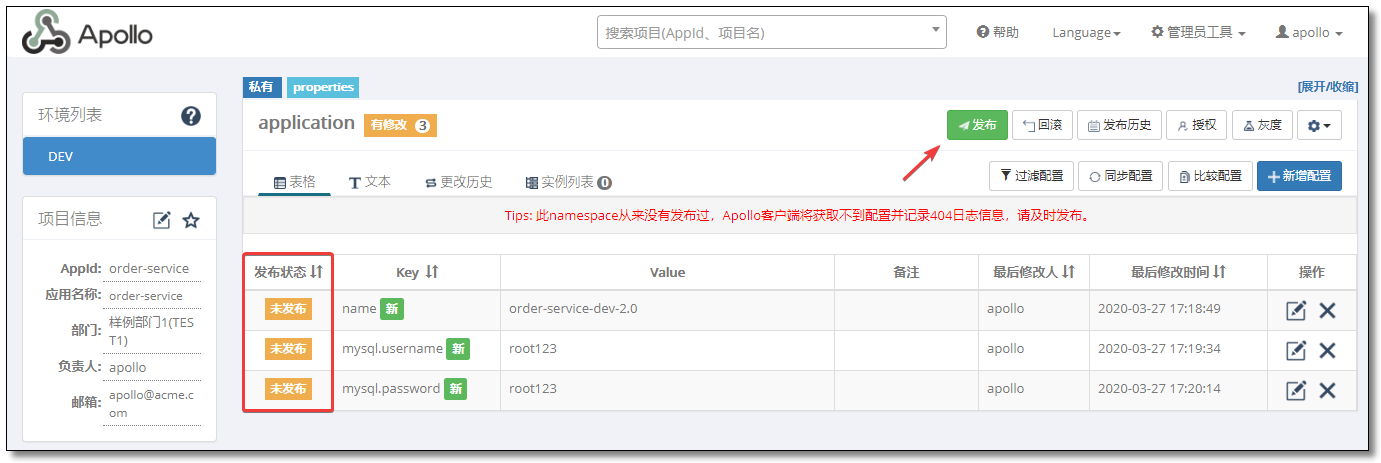This screenshot has width=1381, height=463.
Task: Click the 未发布 badge in name row
Action: click(x=288, y=309)
